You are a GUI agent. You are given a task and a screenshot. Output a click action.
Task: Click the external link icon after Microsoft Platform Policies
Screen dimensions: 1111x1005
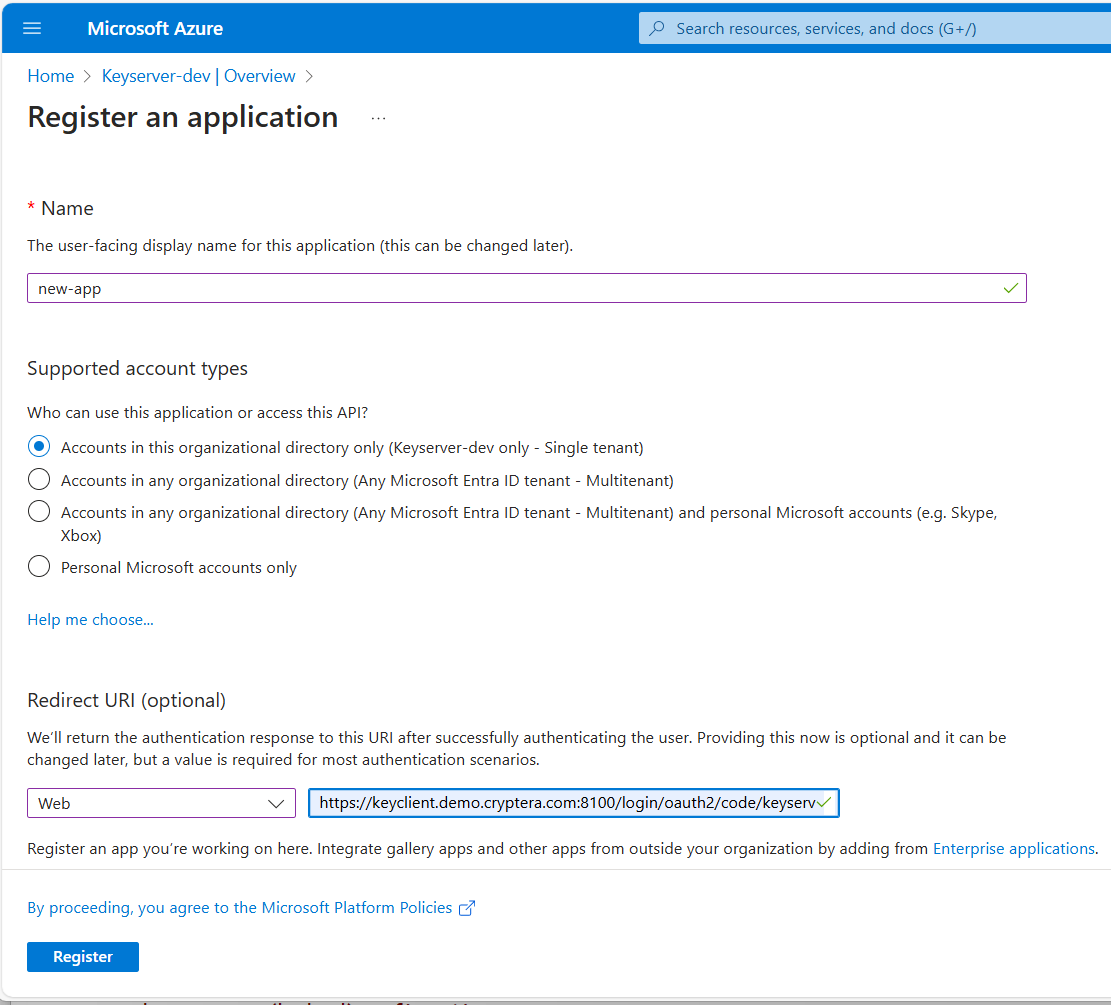tap(467, 907)
